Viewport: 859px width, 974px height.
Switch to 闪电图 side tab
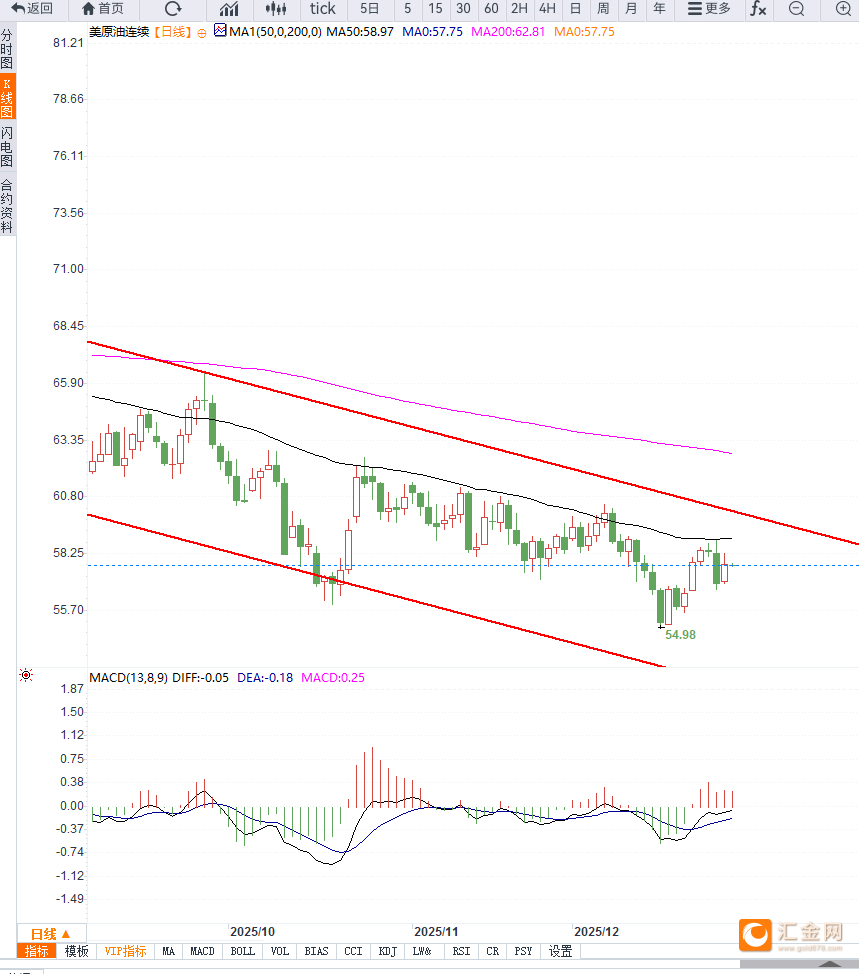pyautogui.click(x=7, y=147)
